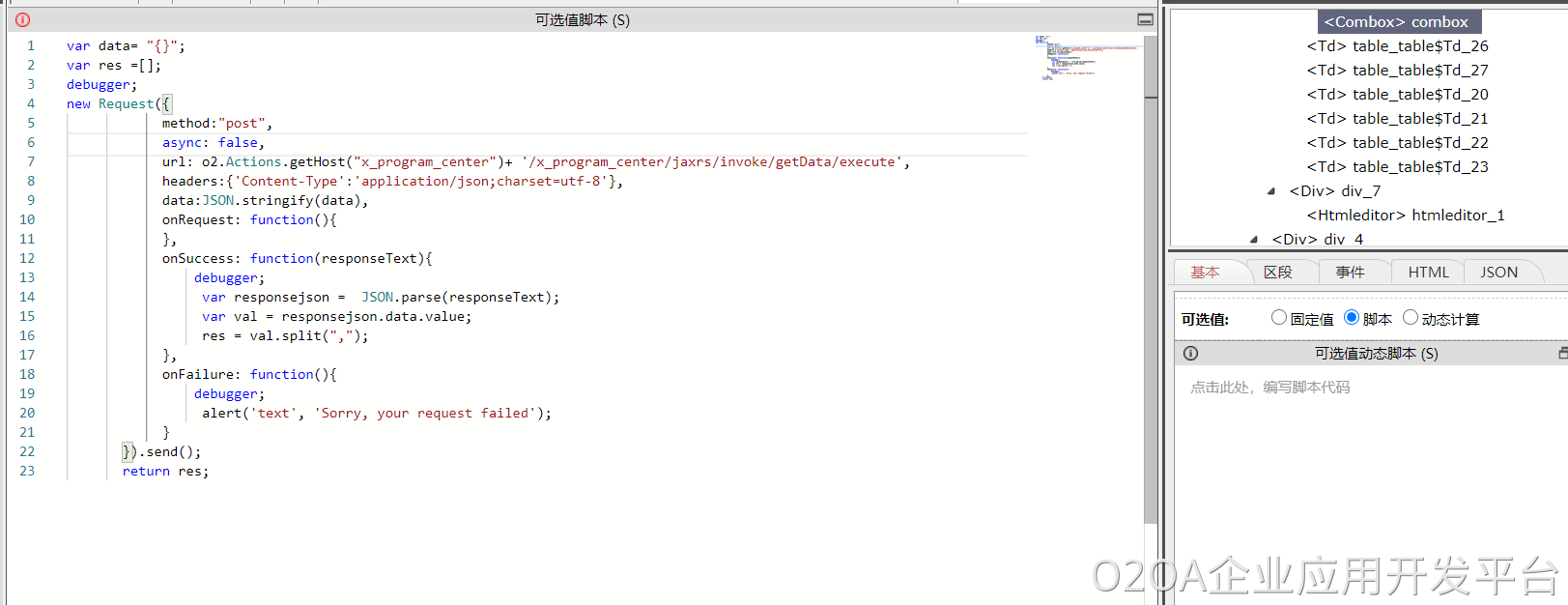Click info icon beside 可选值动态脚本 header

point(1190,354)
